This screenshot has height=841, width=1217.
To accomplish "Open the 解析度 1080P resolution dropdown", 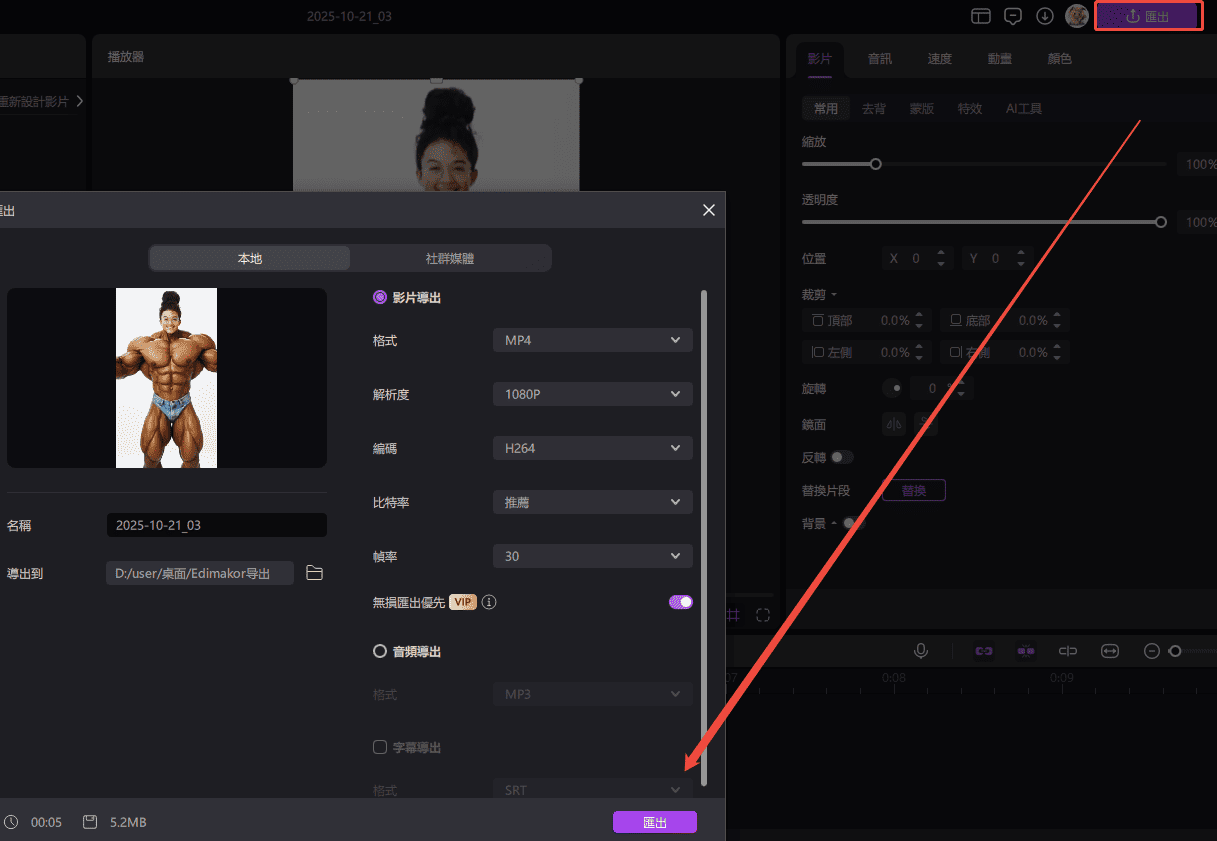I will coord(592,395).
